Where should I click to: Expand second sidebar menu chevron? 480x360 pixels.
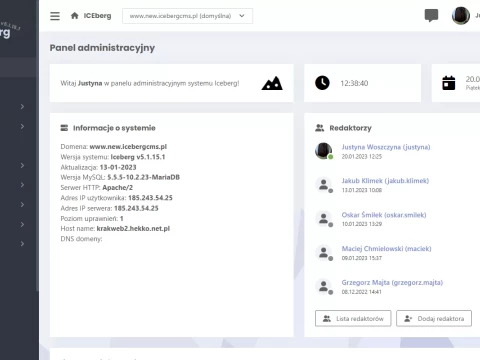[x=22, y=126]
